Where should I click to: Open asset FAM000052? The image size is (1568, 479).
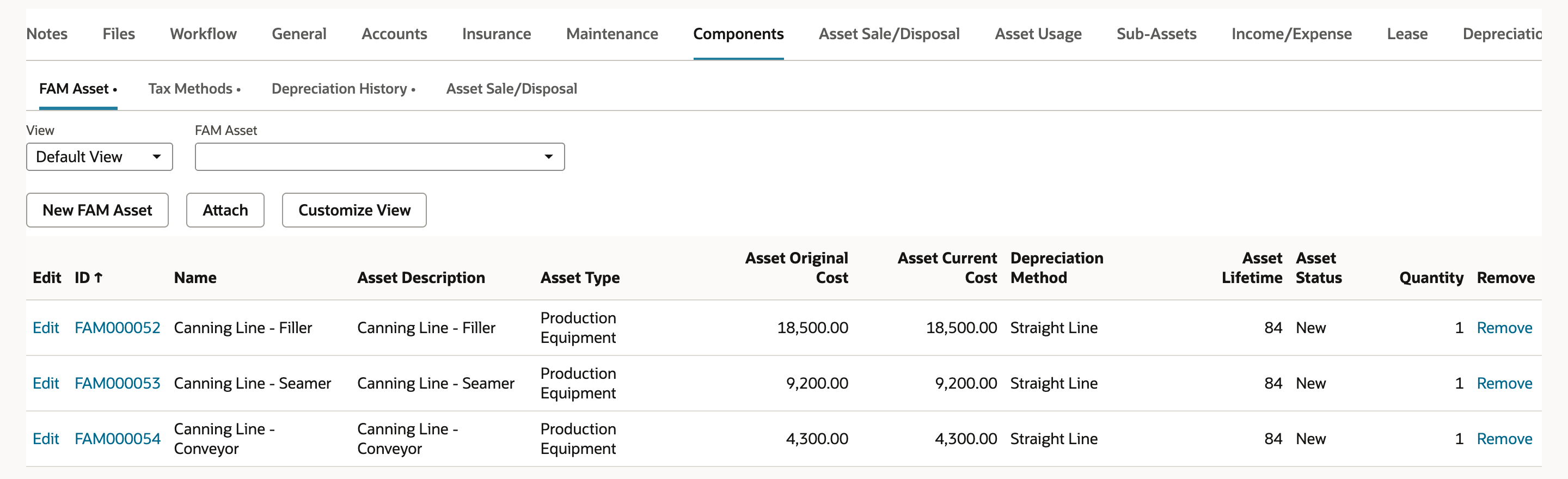pos(117,328)
